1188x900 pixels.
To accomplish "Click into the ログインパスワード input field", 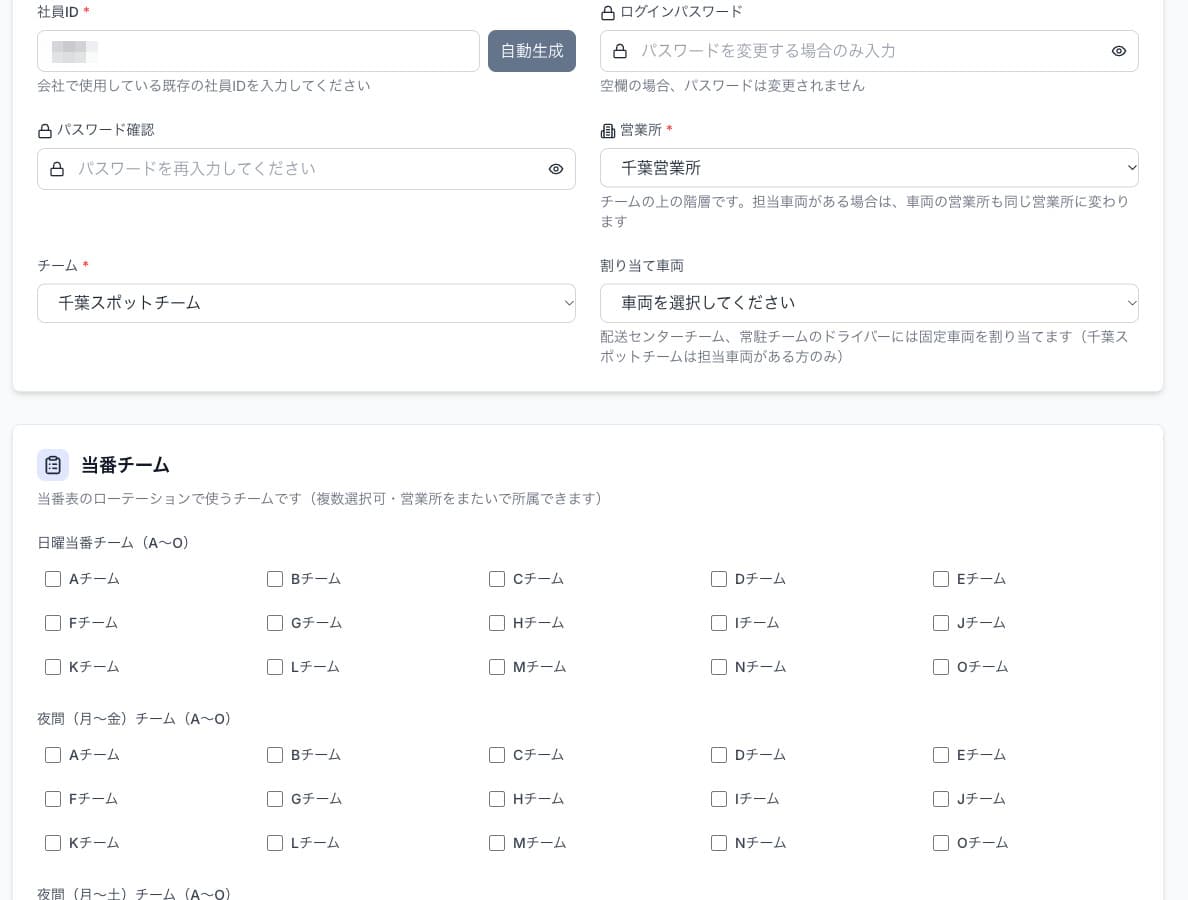I will tap(869, 51).
